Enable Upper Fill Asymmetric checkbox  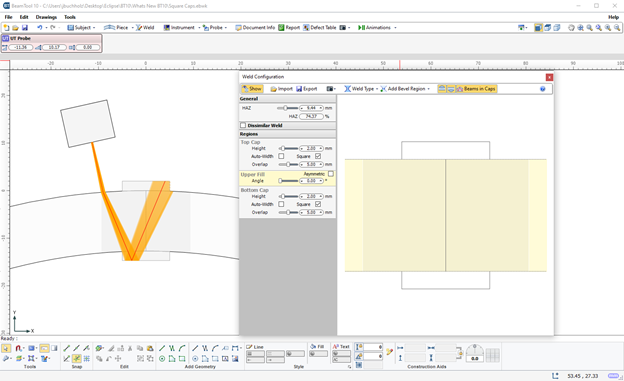coord(331,174)
